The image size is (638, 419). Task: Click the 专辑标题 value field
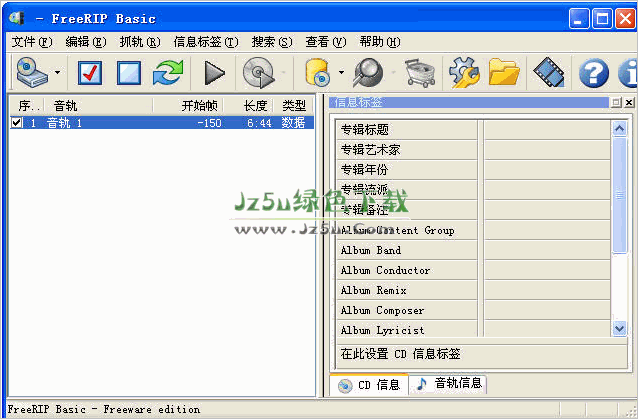point(547,130)
